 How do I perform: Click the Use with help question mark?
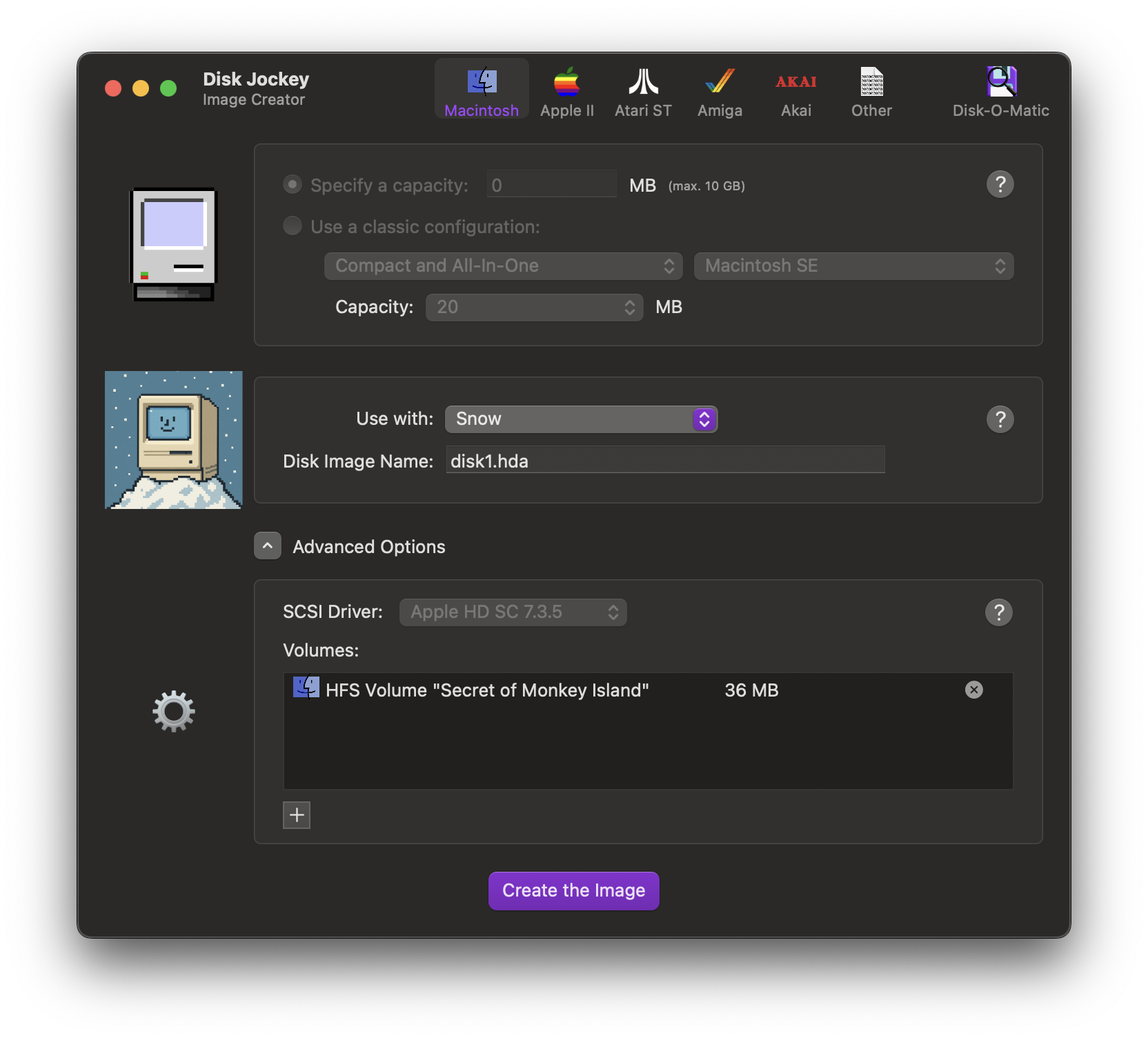(1000, 419)
